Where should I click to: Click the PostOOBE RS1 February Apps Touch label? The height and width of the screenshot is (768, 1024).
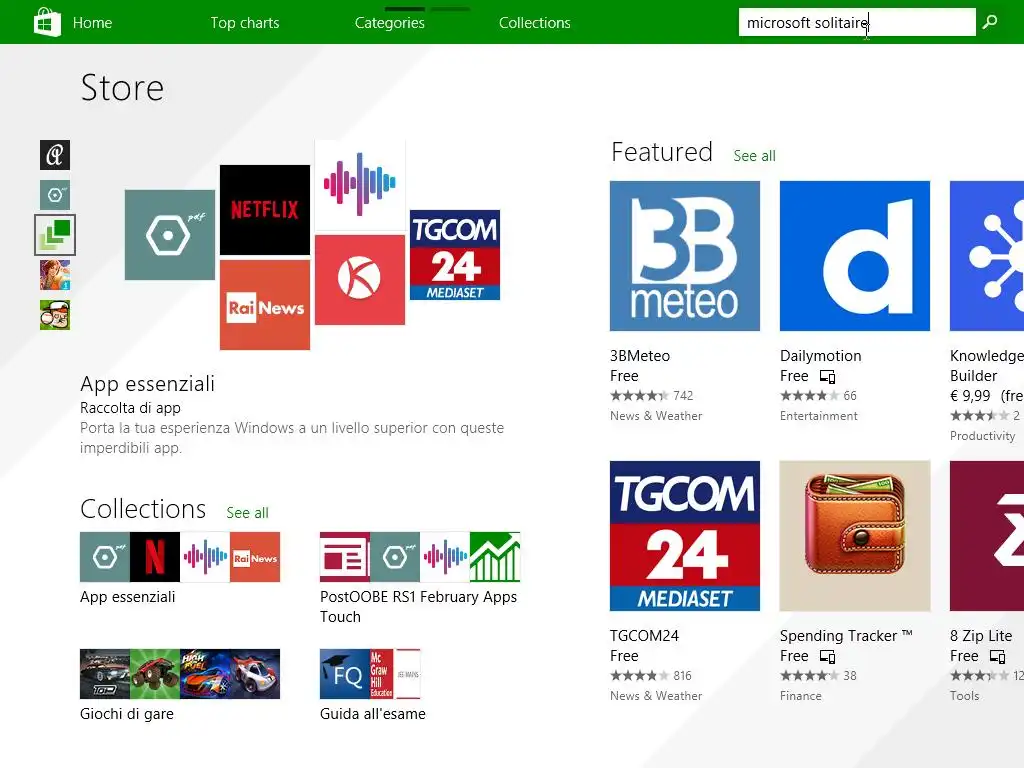coord(419,607)
